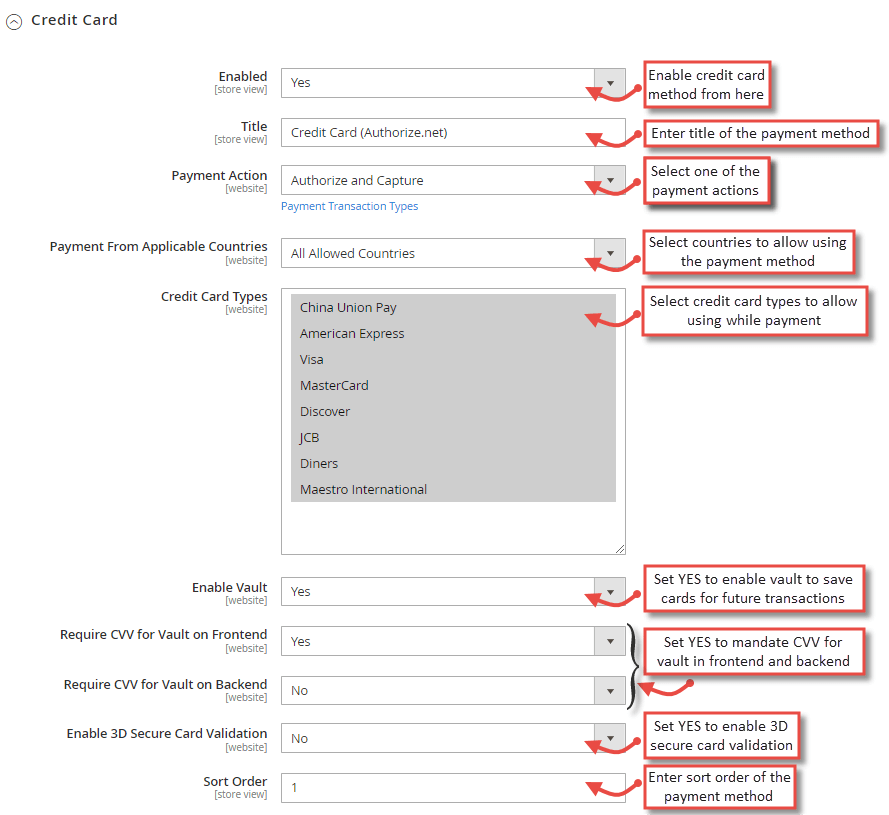
Task: Select Visa in Credit Card Types list
Action: point(311,359)
